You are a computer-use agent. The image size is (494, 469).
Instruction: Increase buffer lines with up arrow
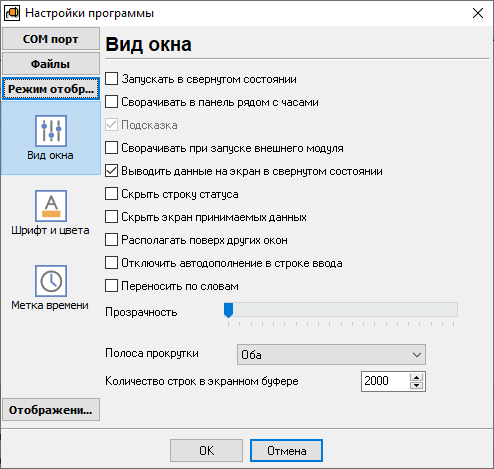[416, 377]
